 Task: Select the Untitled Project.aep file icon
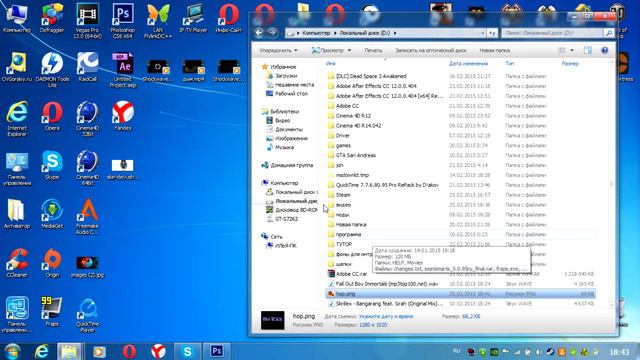[x=122, y=69]
